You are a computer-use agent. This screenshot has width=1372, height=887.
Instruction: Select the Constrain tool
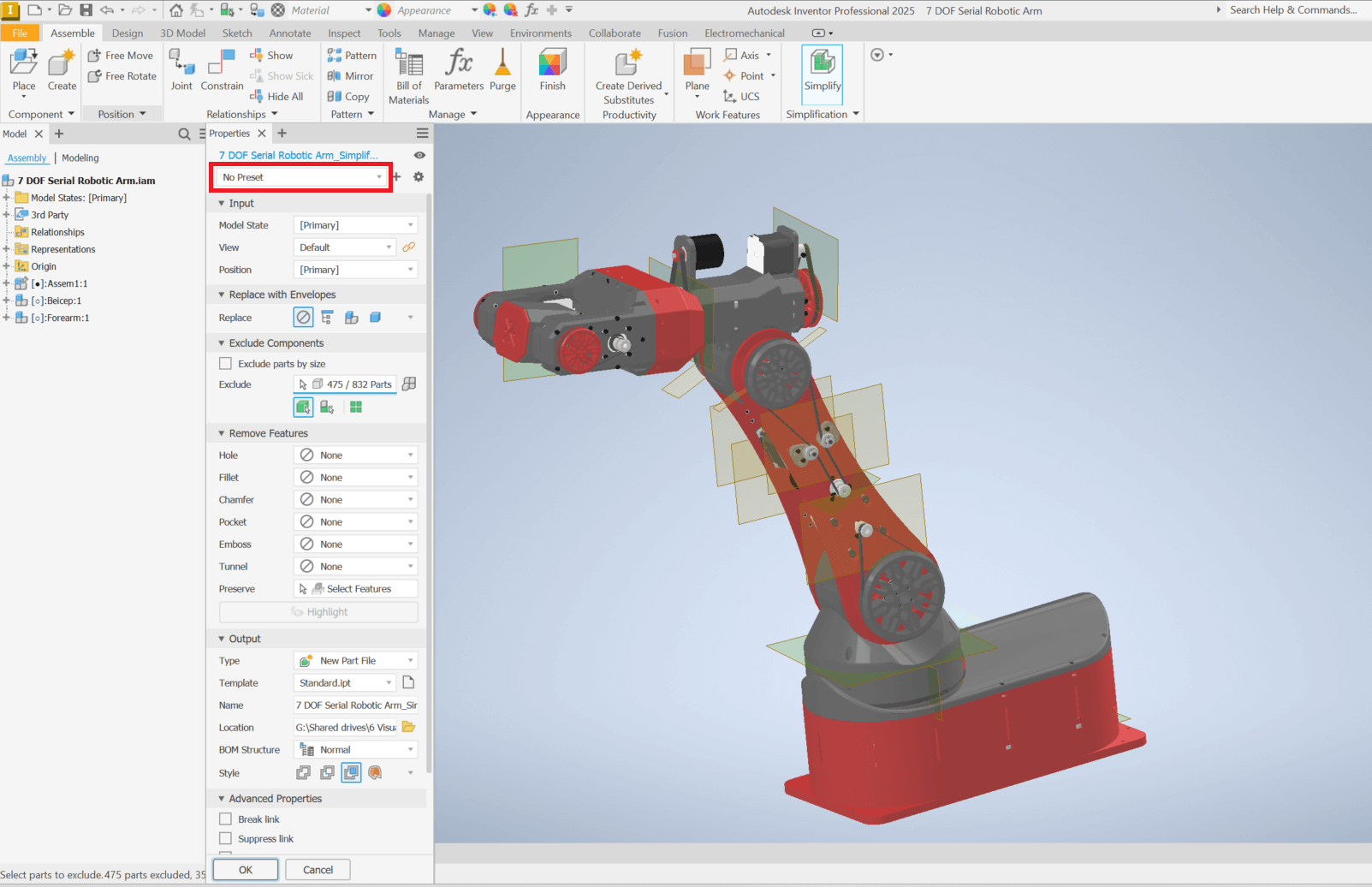pyautogui.click(x=222, y=70)
